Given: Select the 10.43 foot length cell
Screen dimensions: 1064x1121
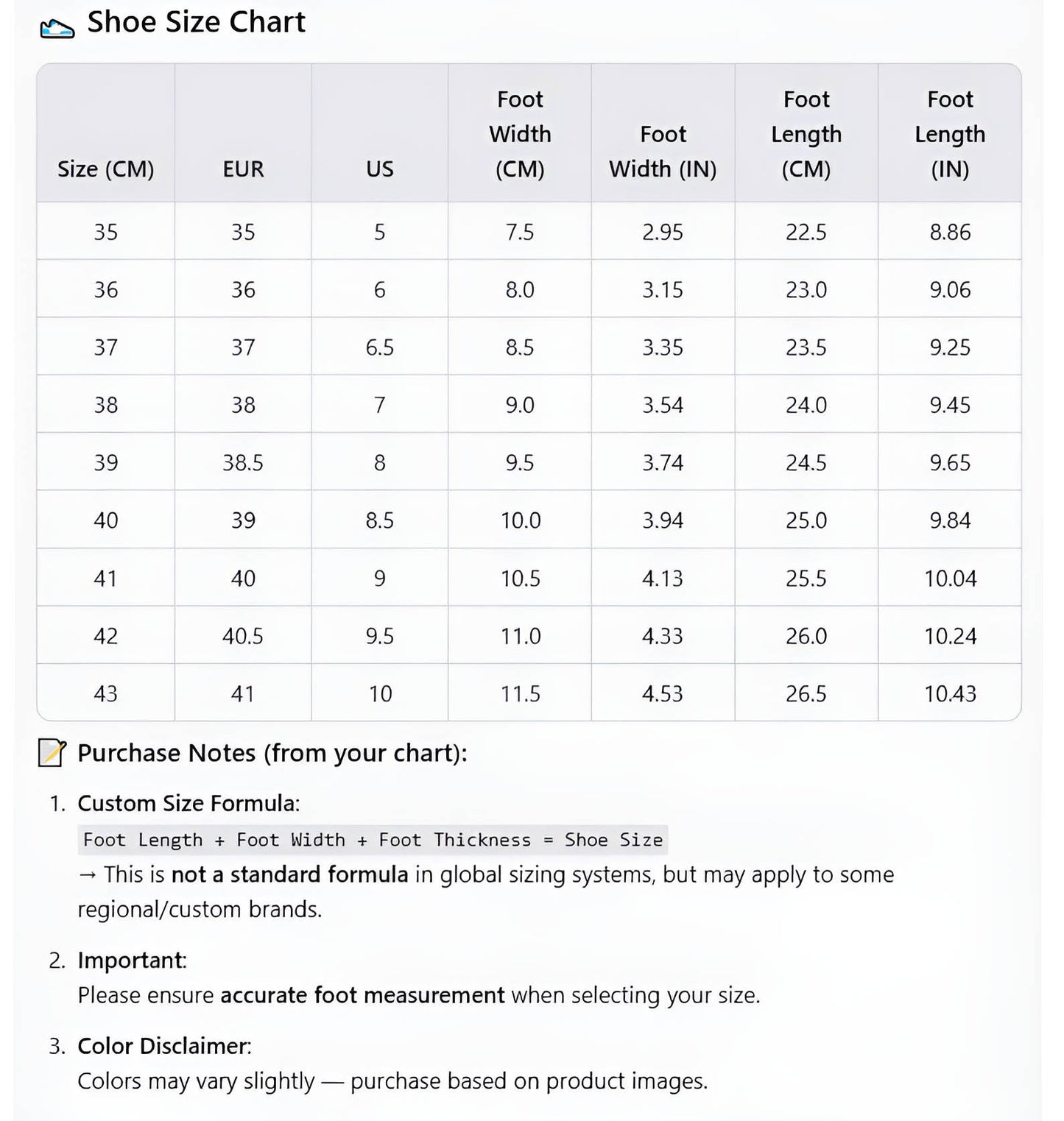Looking at the screenshot, I should click(x=950, y=693).
